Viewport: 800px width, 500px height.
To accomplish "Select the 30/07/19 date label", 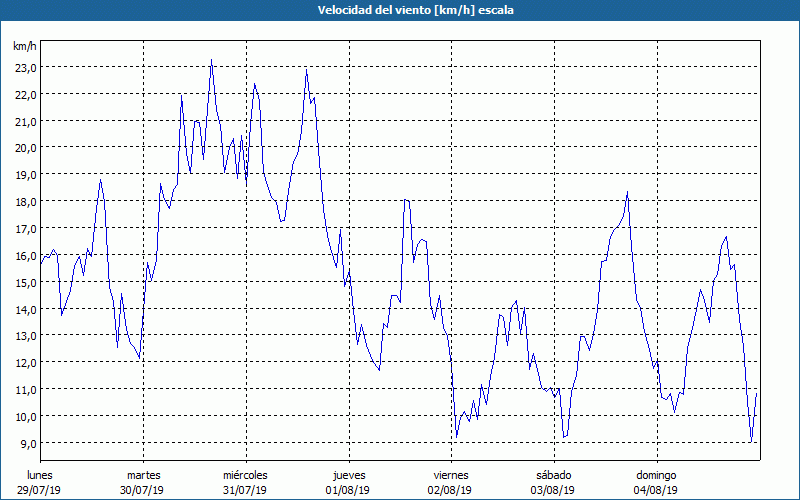I will 142,490.
